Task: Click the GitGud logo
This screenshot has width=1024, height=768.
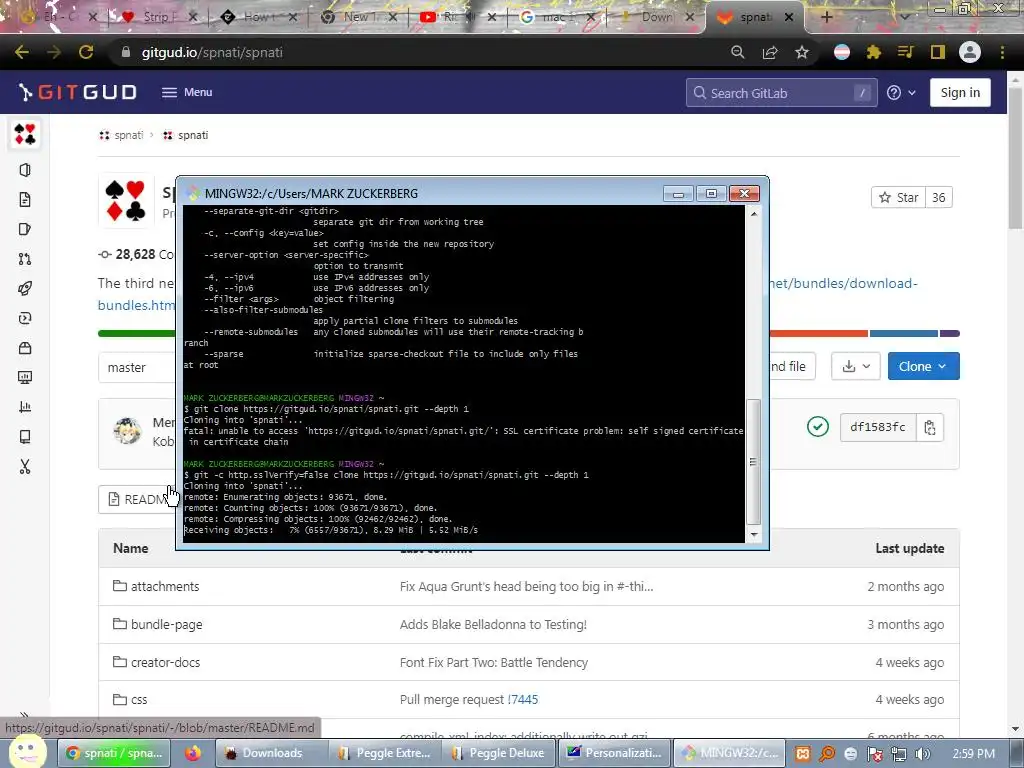Action: pyautogui.click(x=78, y=92)
